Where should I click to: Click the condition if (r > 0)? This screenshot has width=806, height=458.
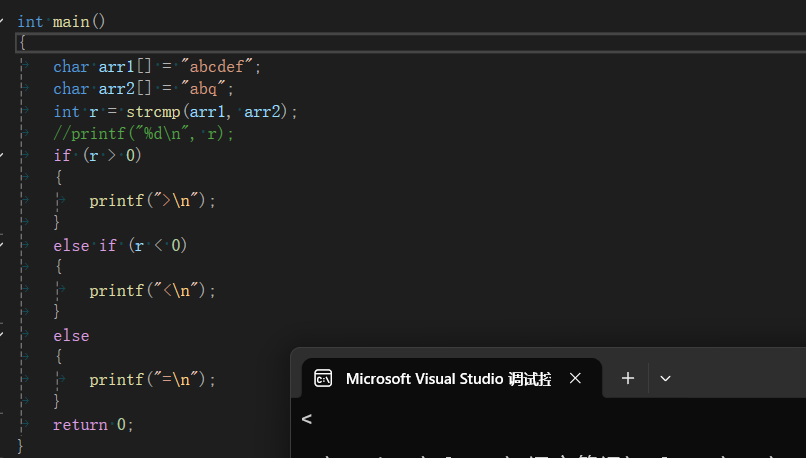[x=97, y=155]
